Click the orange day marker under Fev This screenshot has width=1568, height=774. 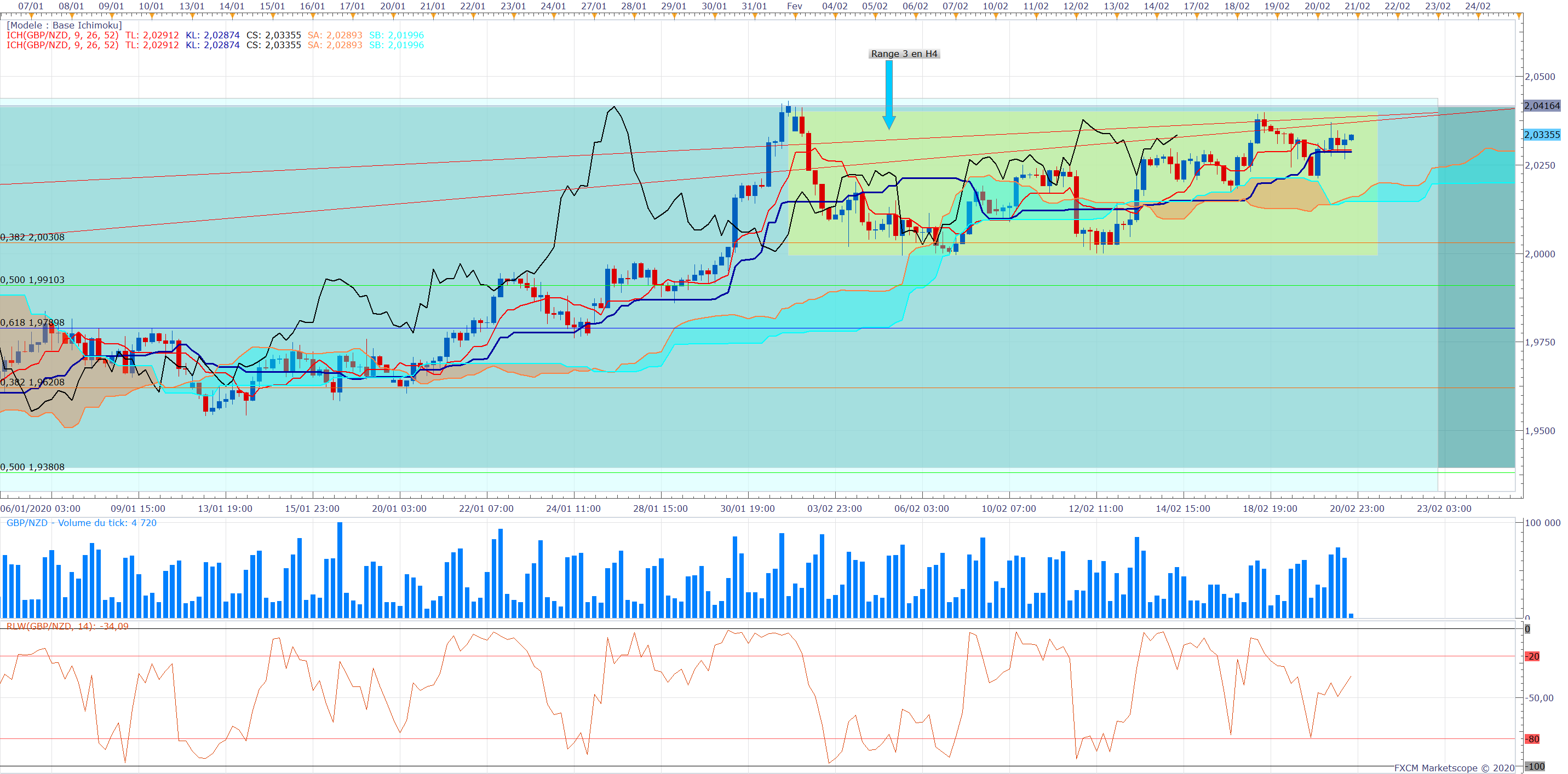tap(795, 16)
